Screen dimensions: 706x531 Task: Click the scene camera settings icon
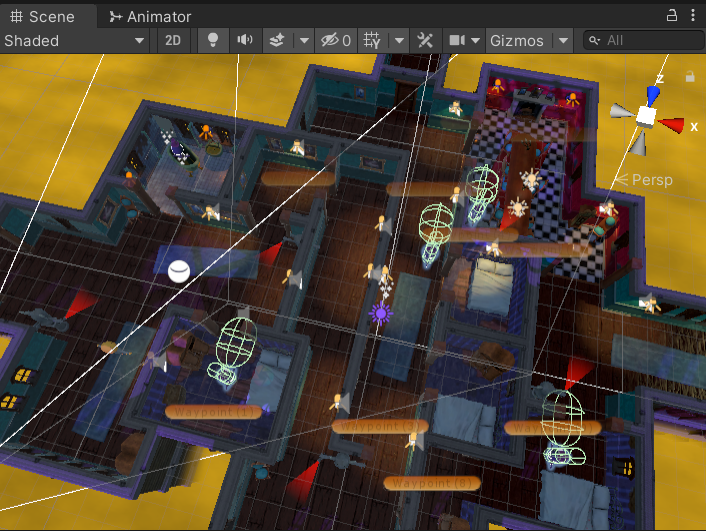pos(457,41)
